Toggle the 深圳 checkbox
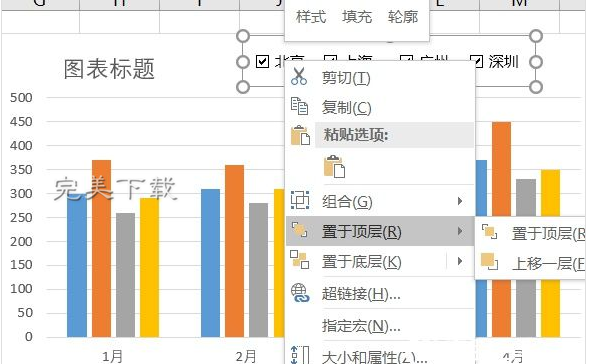This screenshot has height=364, width=589. (x=477, y=61)
